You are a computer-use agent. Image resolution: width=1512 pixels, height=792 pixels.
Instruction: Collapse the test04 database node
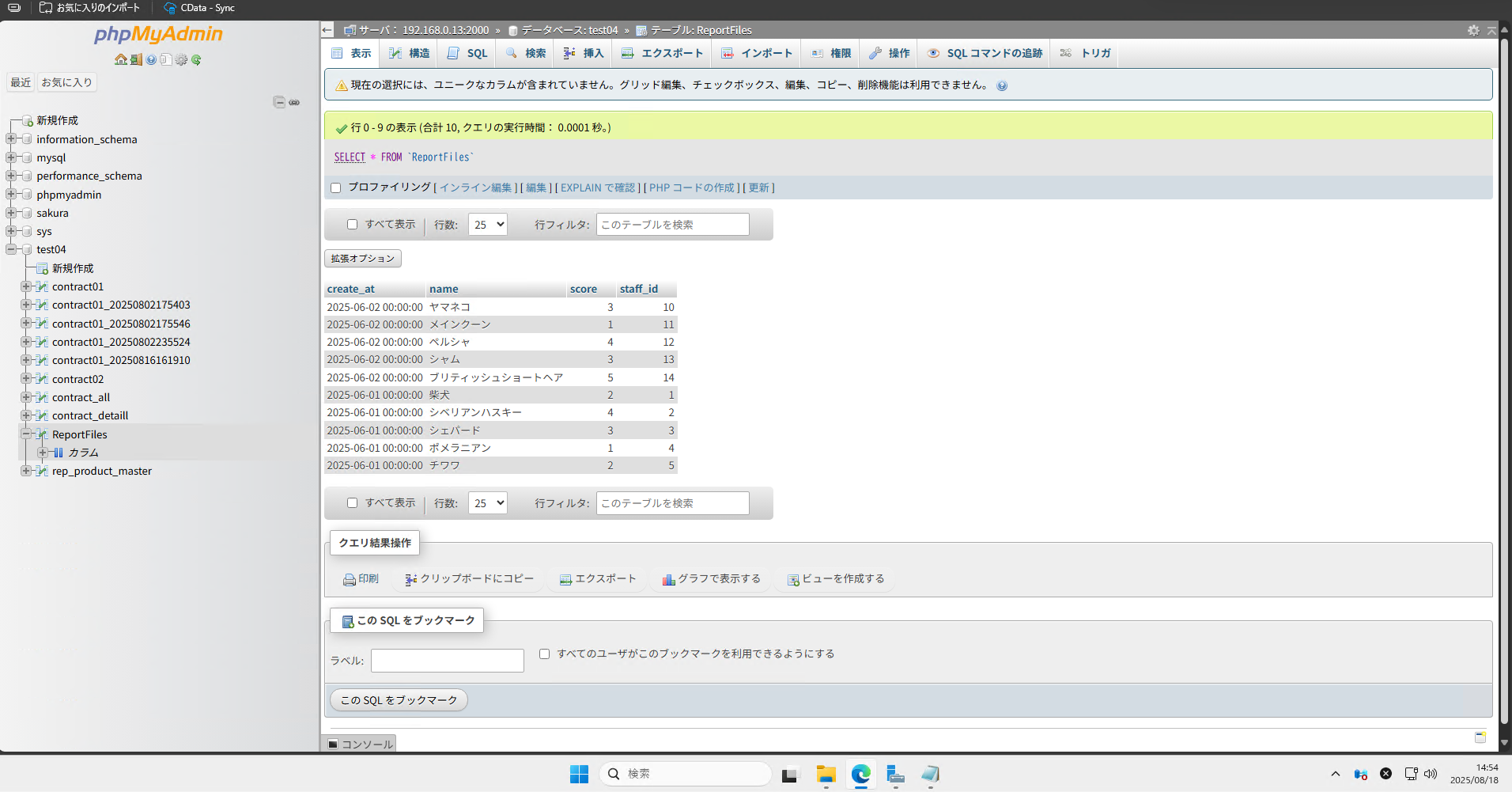(10, 249)
